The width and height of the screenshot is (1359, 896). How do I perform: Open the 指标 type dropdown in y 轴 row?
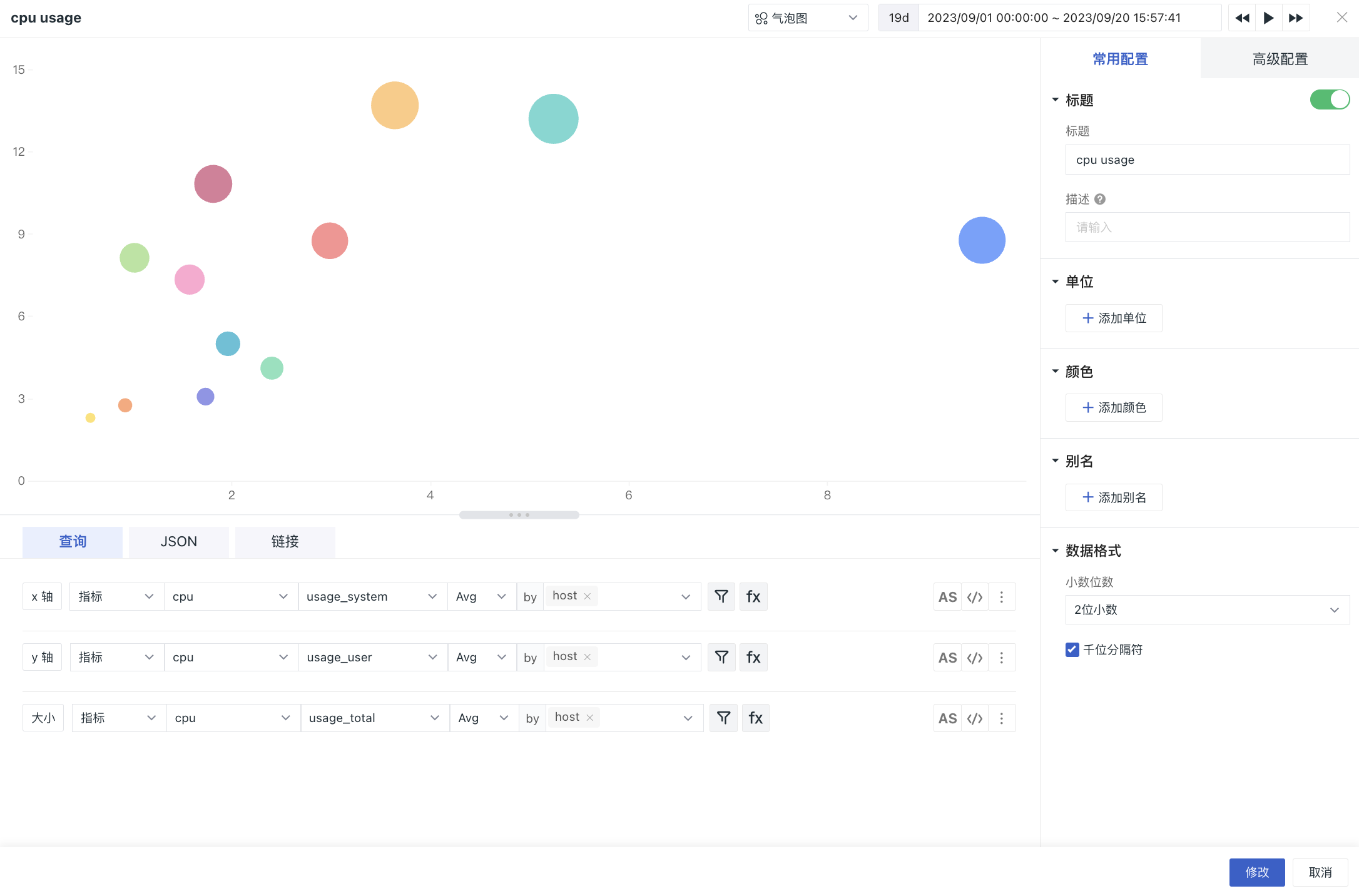coord(116,657)
